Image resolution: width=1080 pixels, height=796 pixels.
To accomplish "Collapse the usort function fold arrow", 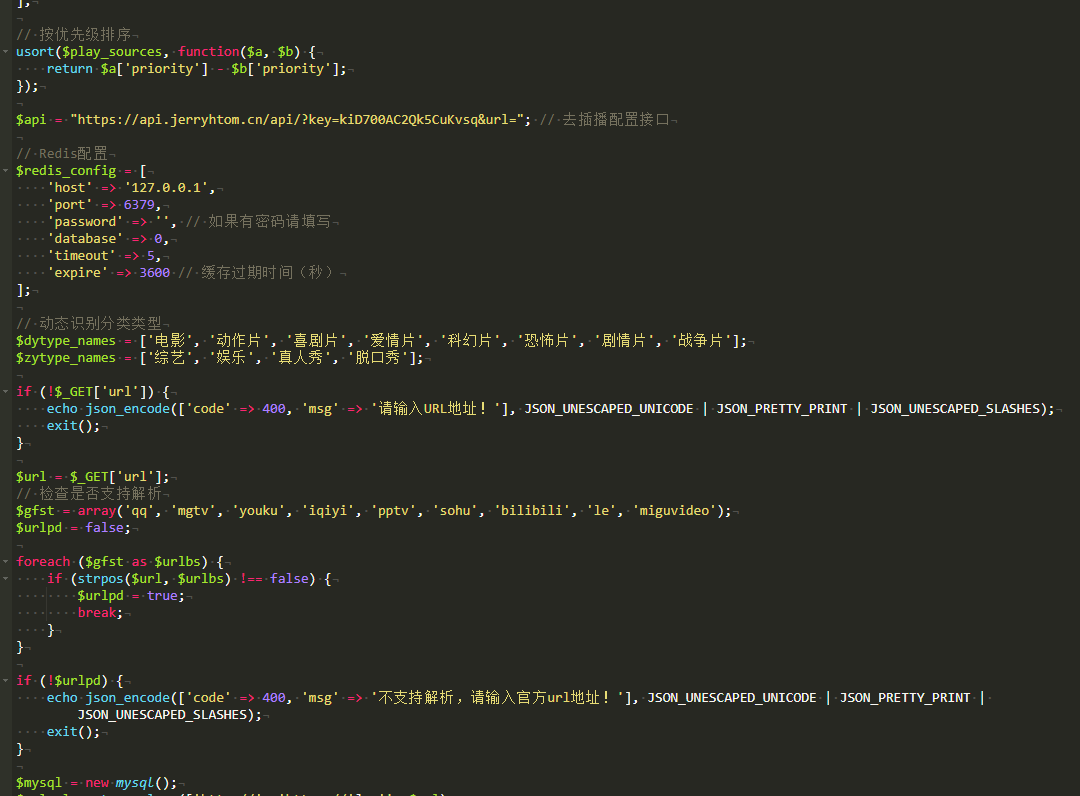I will [x=6, y=52].
